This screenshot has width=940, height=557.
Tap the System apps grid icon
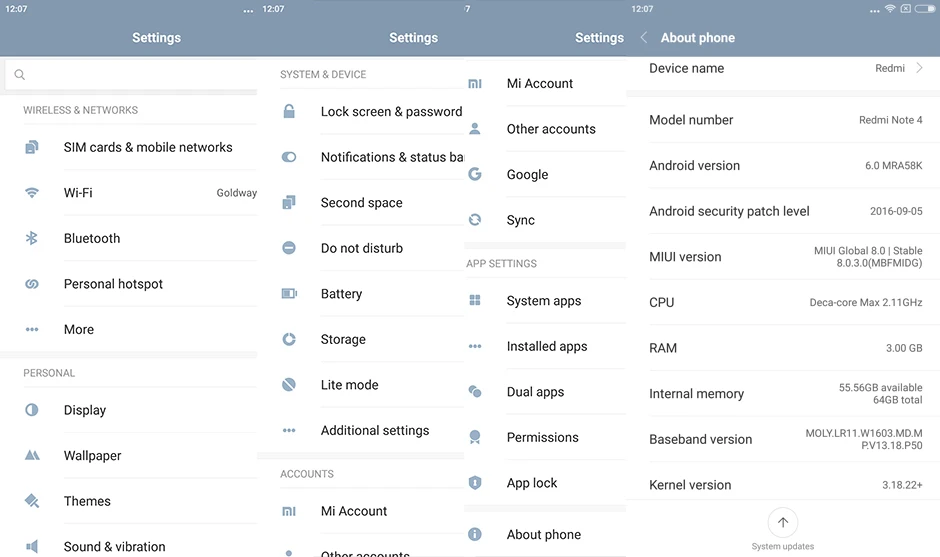point(475,300)
